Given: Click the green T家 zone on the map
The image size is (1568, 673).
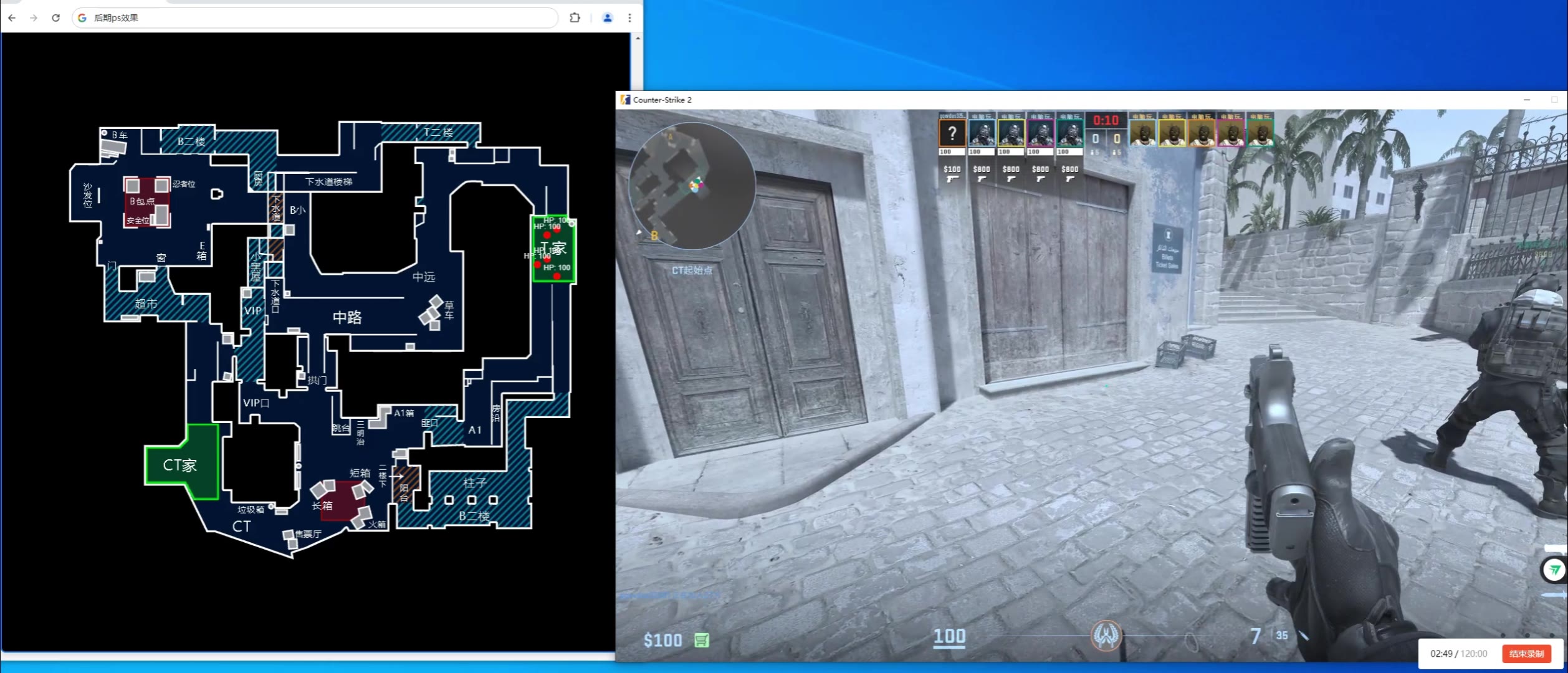Looking at the screenshot, I should coord(553,249).
